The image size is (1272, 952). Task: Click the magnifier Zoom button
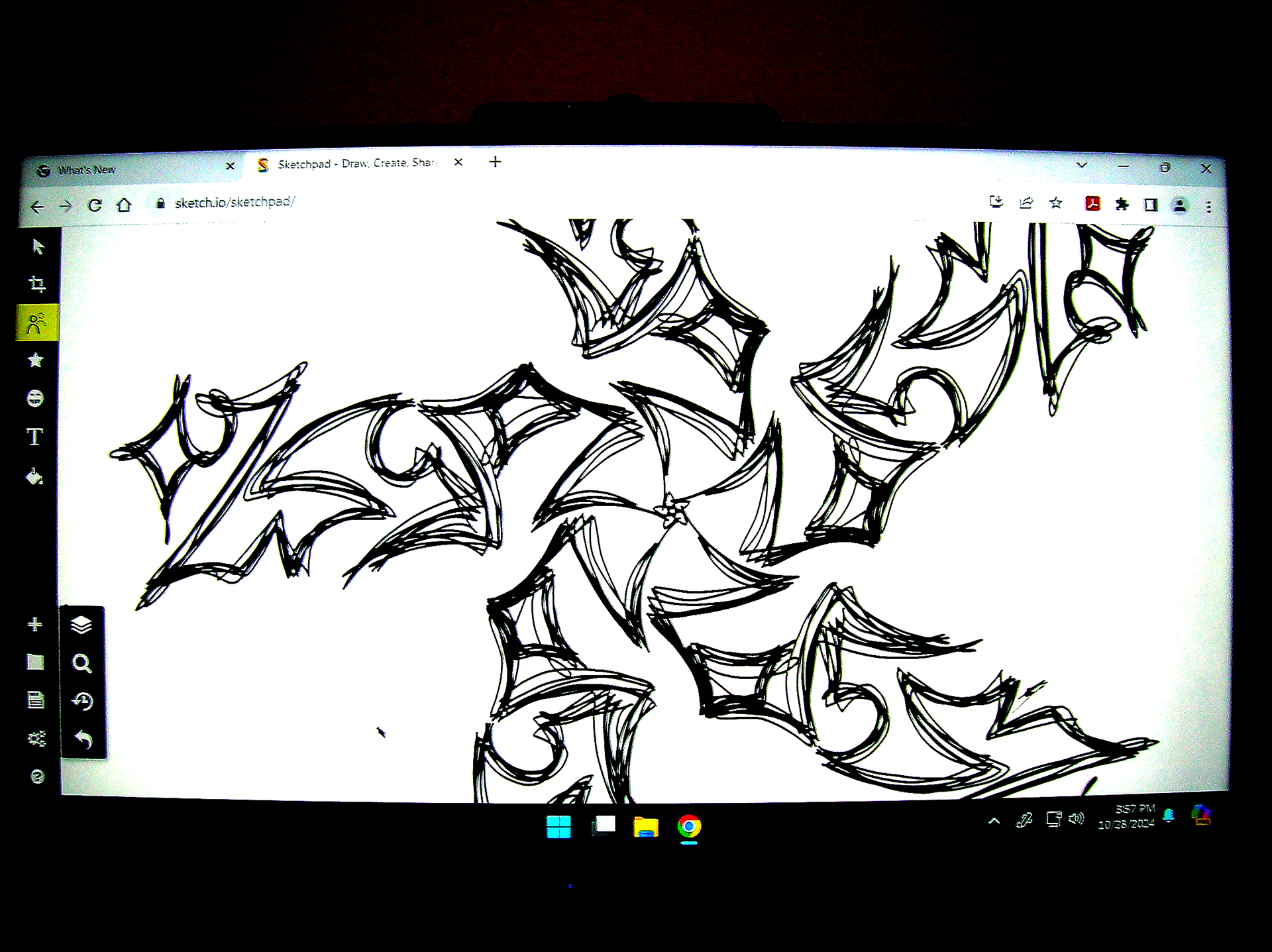[x=82, y=663]
